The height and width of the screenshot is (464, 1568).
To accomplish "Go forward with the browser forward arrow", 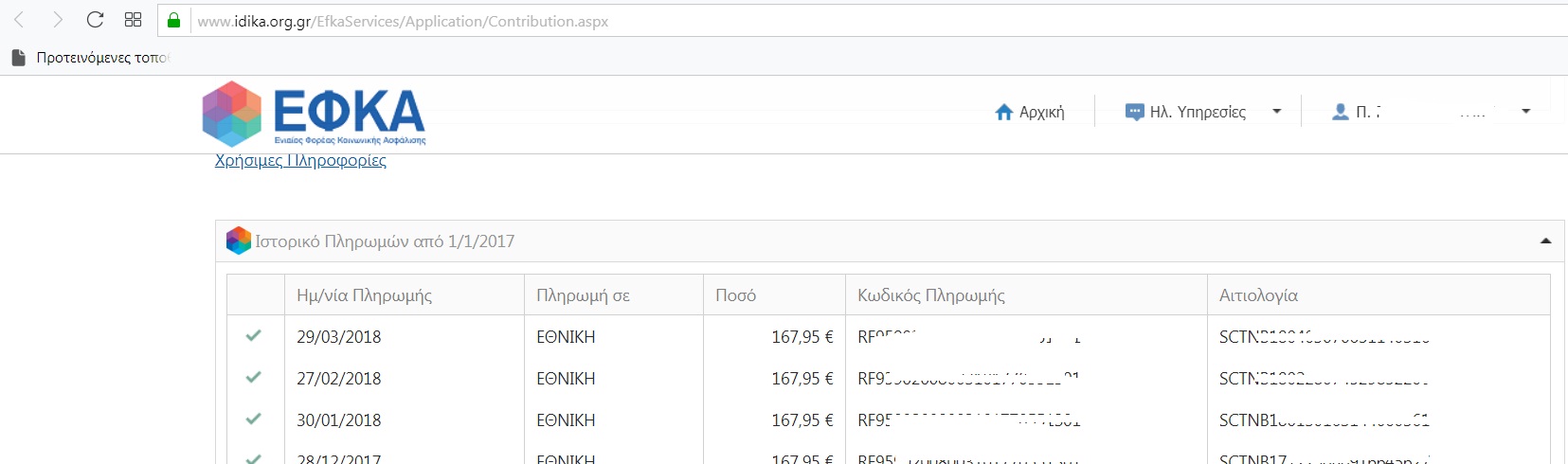I will [x=58, y=20].
